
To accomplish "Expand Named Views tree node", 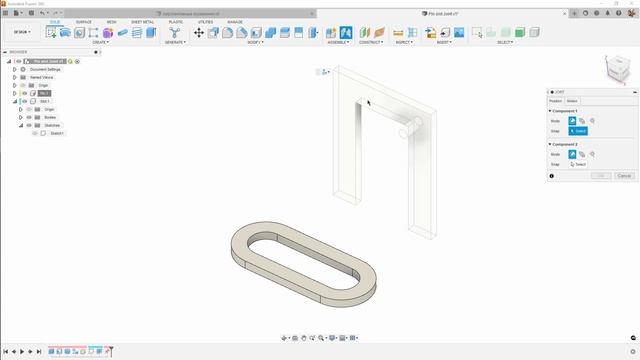I will pyautogui.click(x=15, y=77).
